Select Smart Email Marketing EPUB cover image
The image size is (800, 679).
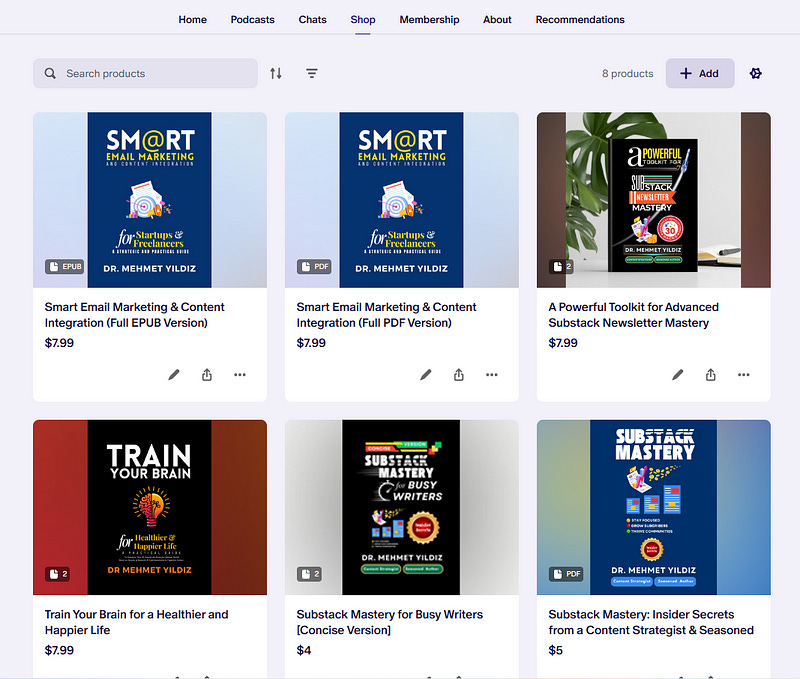[x=150, y=200]
